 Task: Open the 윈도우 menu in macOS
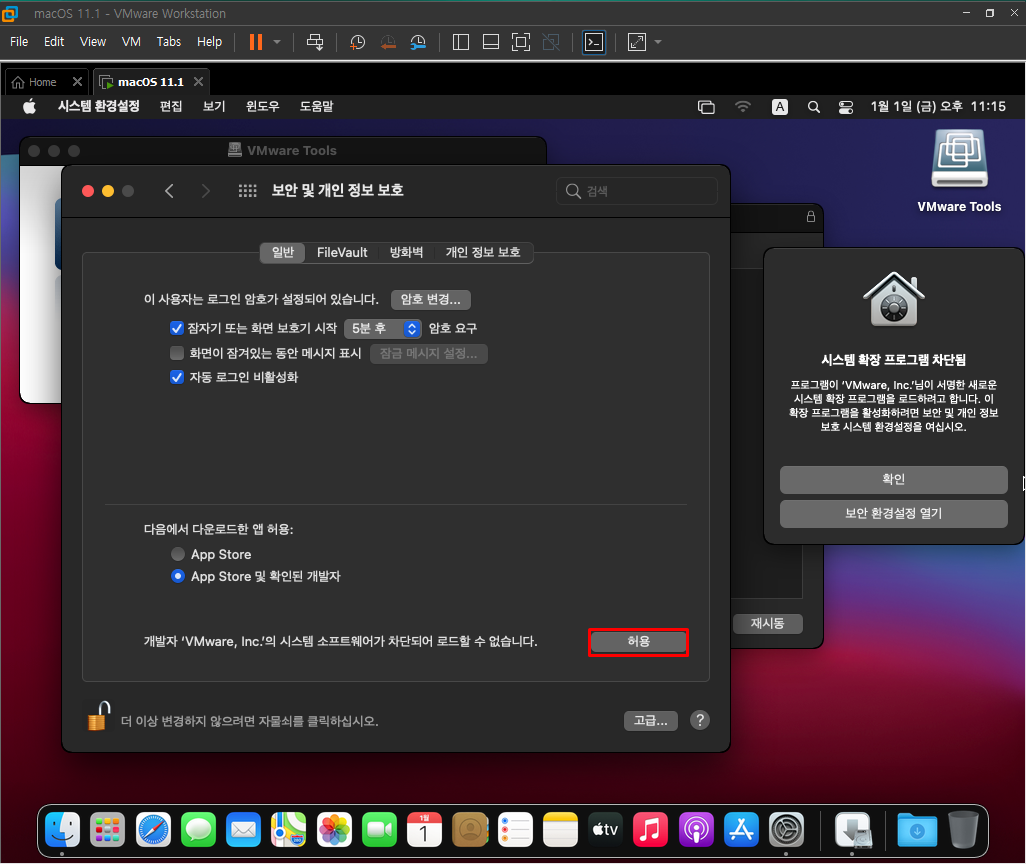262,106
